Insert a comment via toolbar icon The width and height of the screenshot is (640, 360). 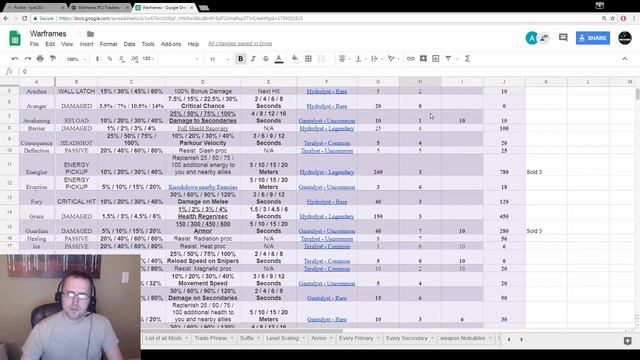pos(423,59)
